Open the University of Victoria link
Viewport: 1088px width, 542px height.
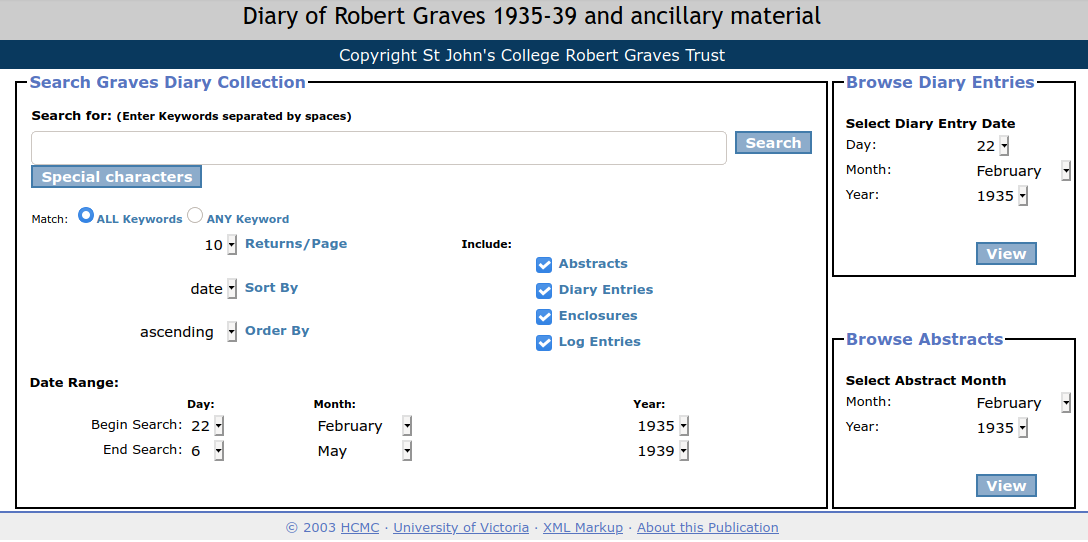pyautogui.click(x=461, y=528)
